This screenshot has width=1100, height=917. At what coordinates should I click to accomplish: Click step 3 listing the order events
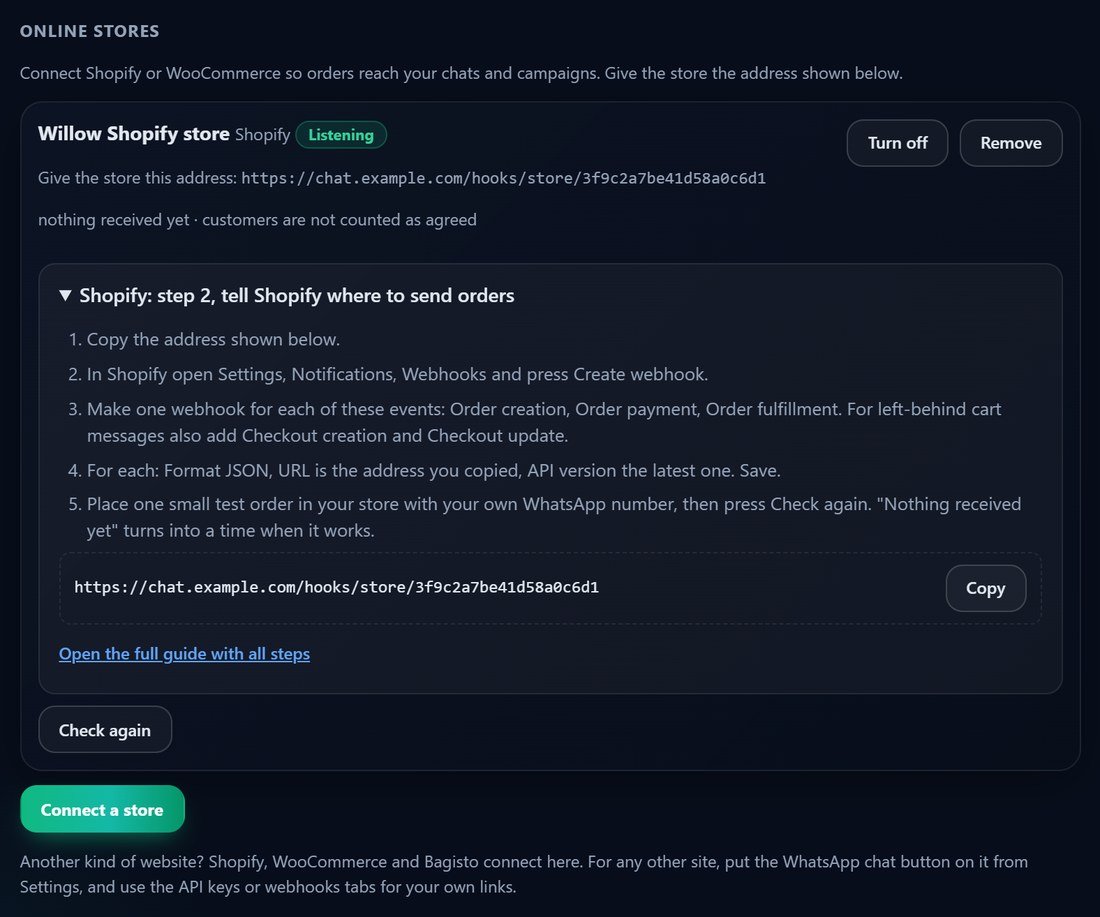pos(544,422)
